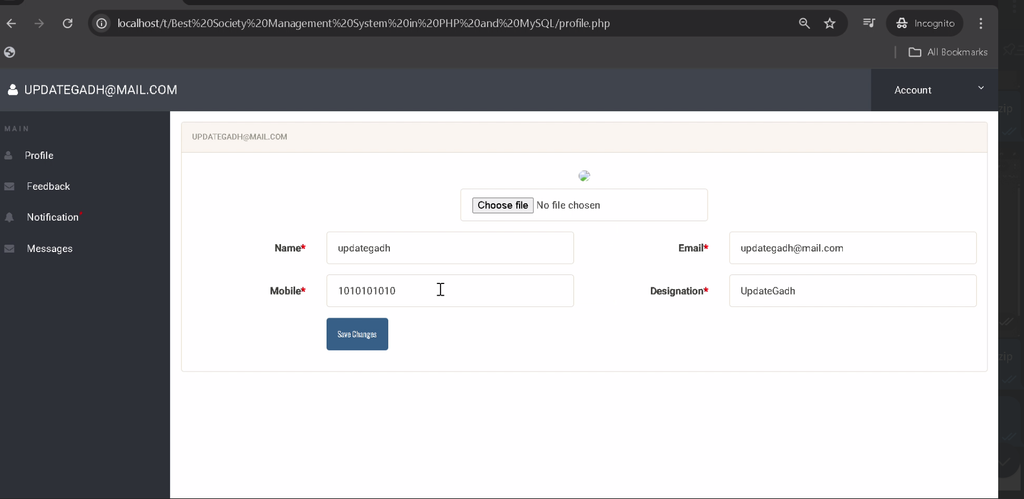The height and width of the screenshot is (499, 1024).
Task: Click the Feedback envelope icon in sidebar
Action: [9, 186]
